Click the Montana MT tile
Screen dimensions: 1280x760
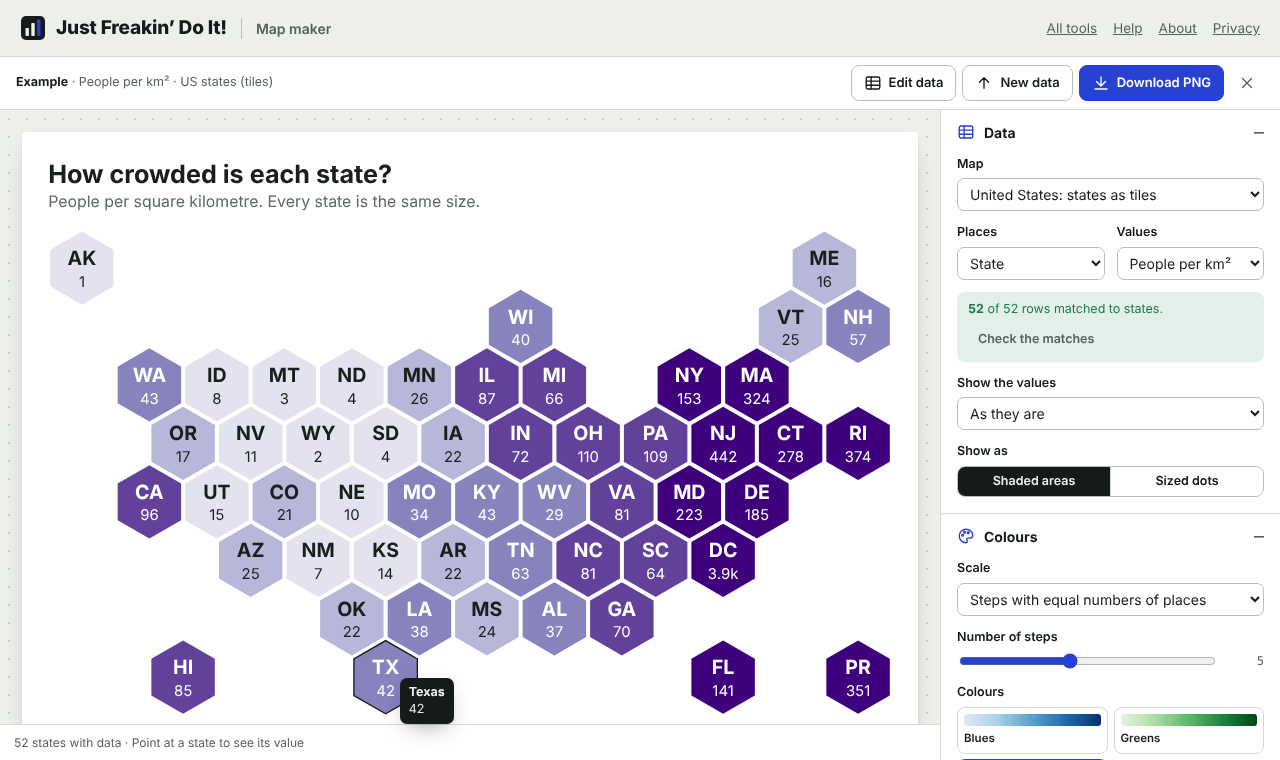point(284,385)
